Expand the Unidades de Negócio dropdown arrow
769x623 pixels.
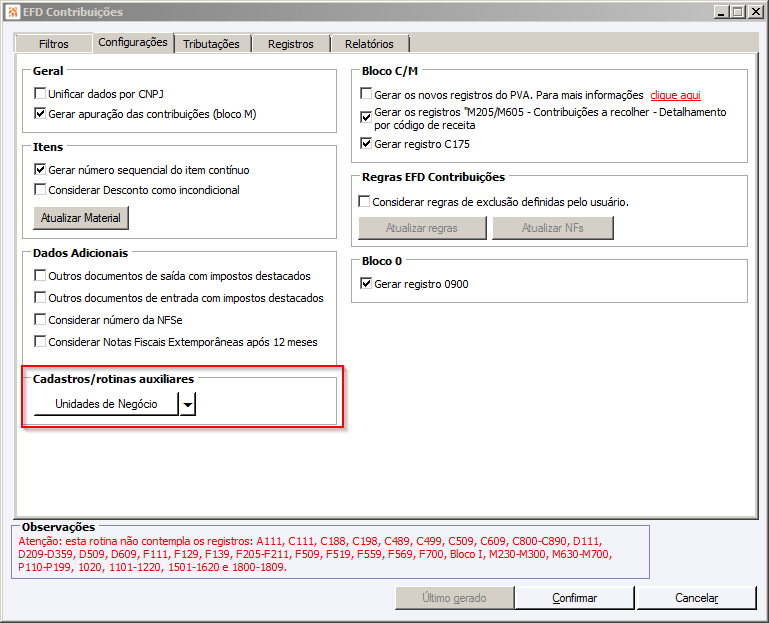click(x=188, y=404)
